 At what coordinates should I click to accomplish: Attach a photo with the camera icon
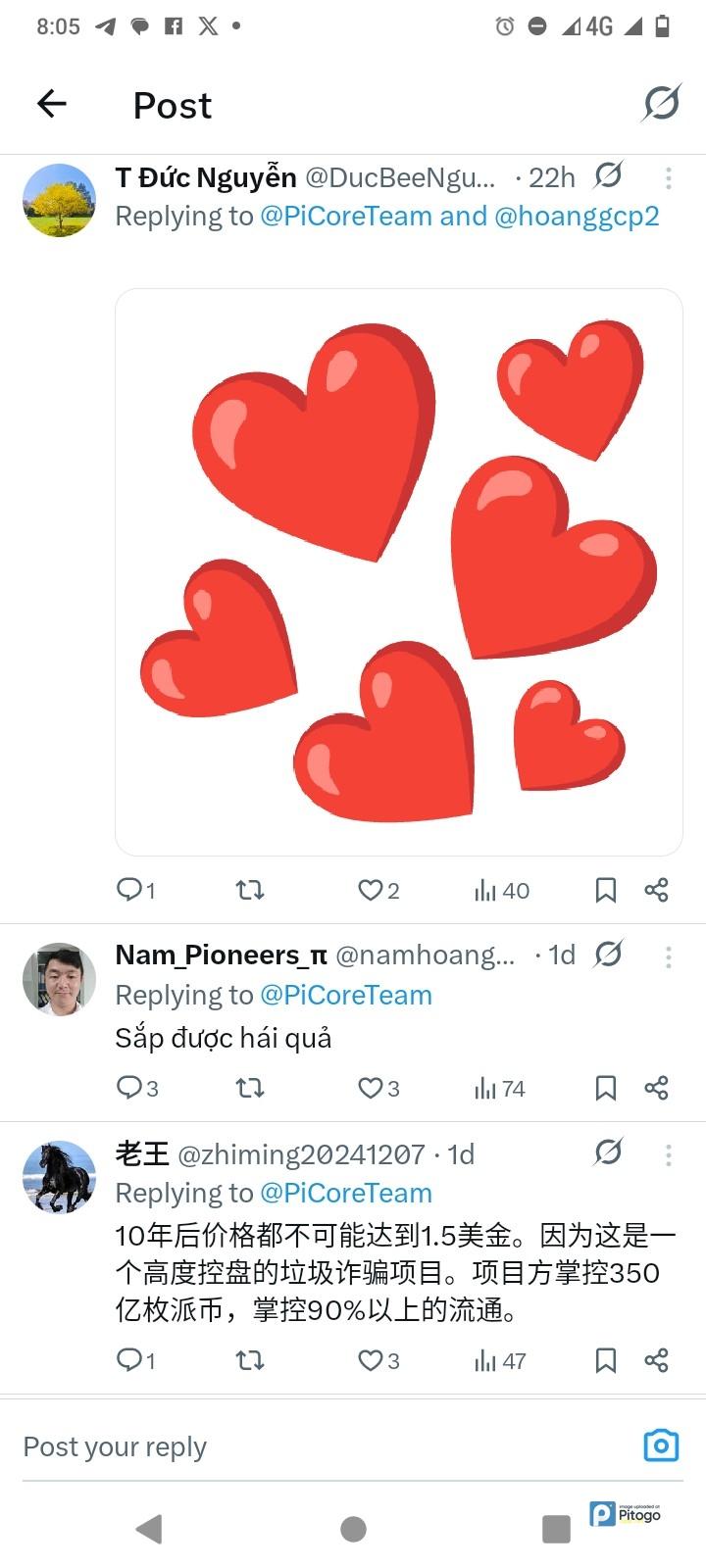(661, 1445)
